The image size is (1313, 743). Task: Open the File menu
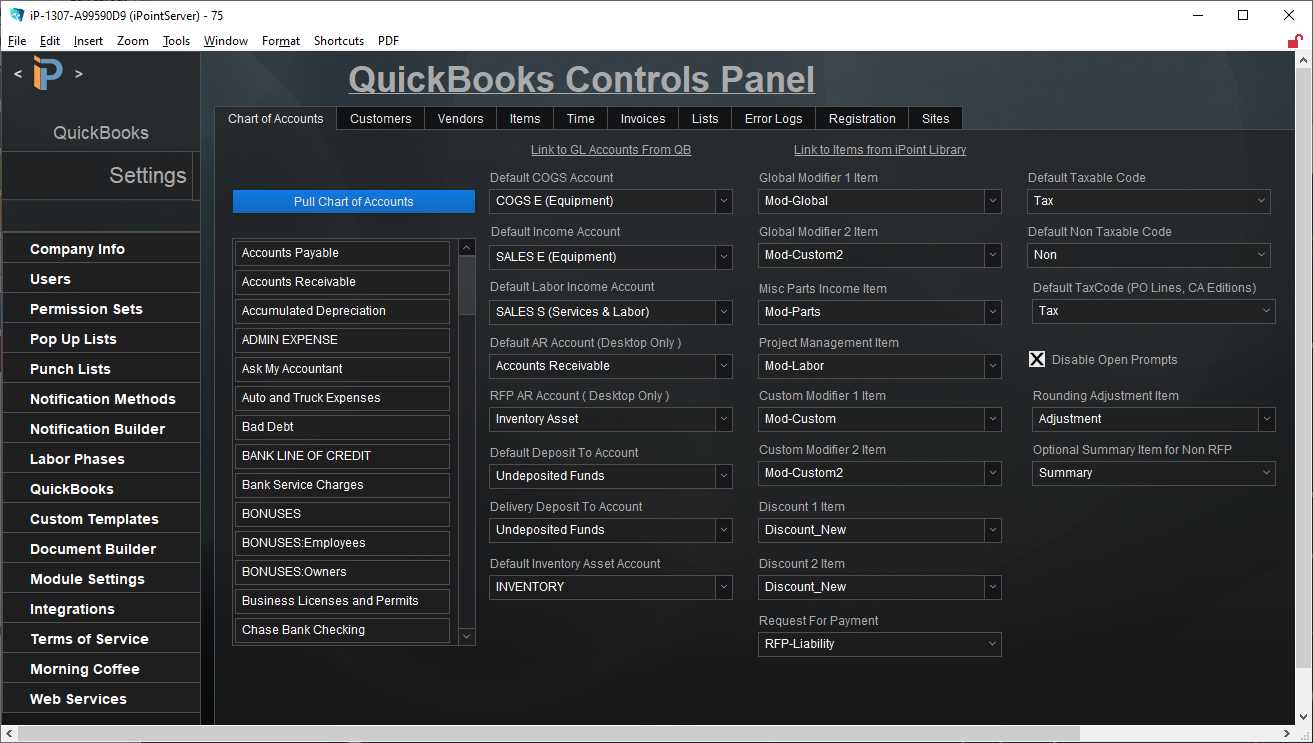point(17,41)
